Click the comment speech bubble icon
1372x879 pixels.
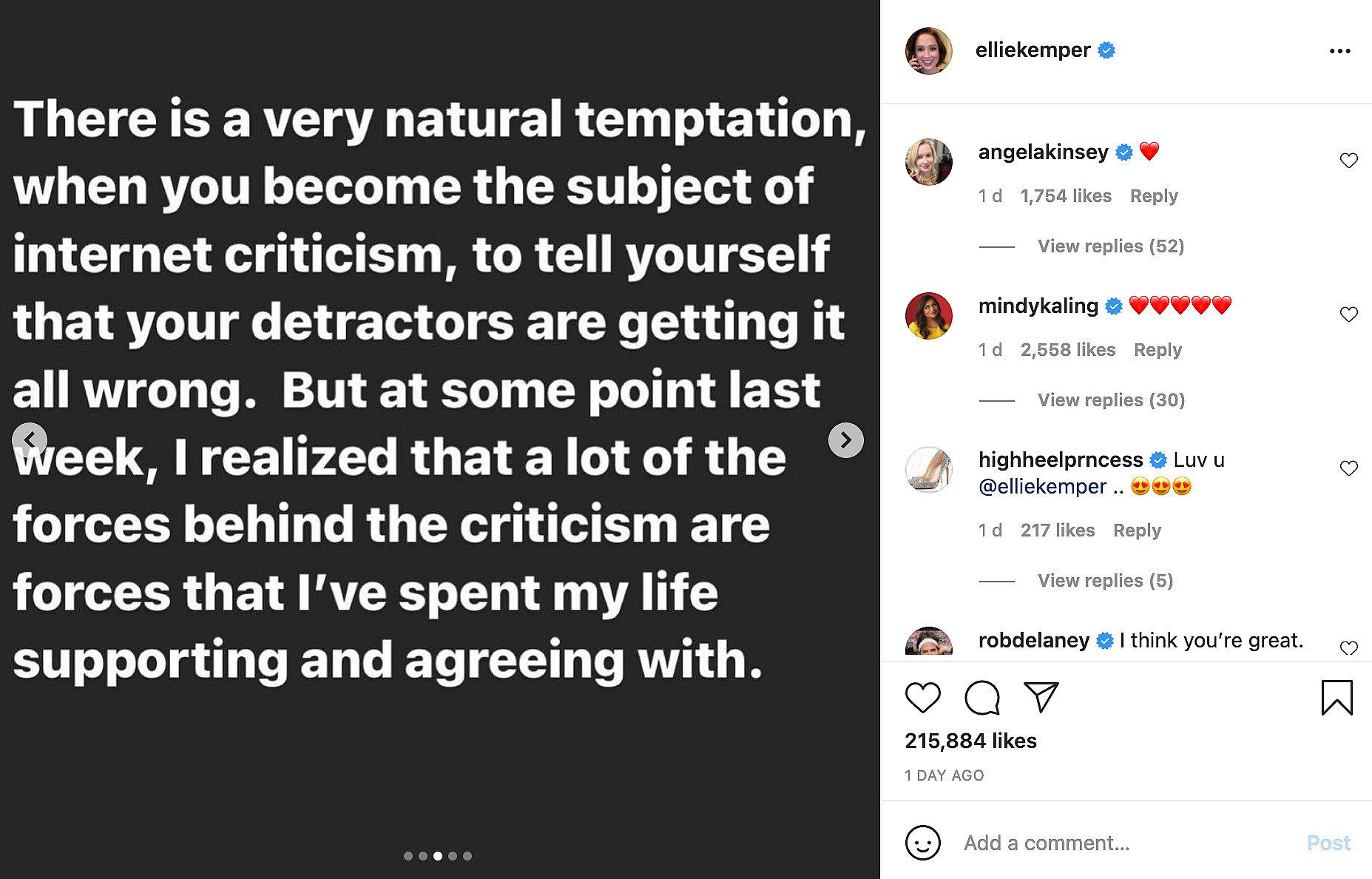982,698
